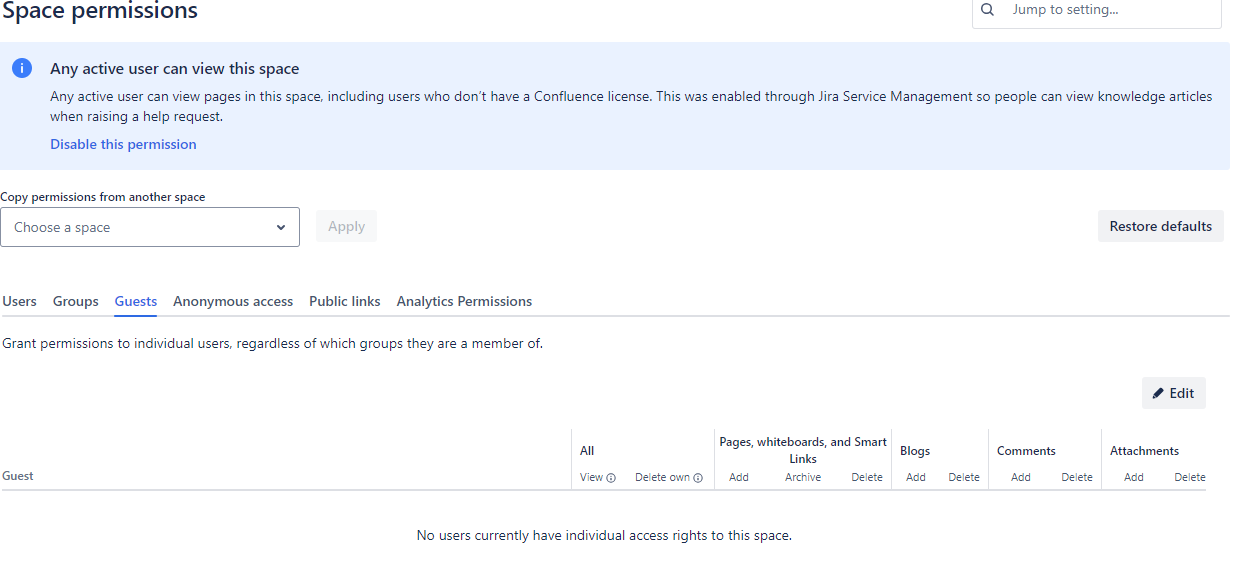
Task: Click 'Any active user can view this space' title
Action: pyautogui.click(x=175, y=69)
